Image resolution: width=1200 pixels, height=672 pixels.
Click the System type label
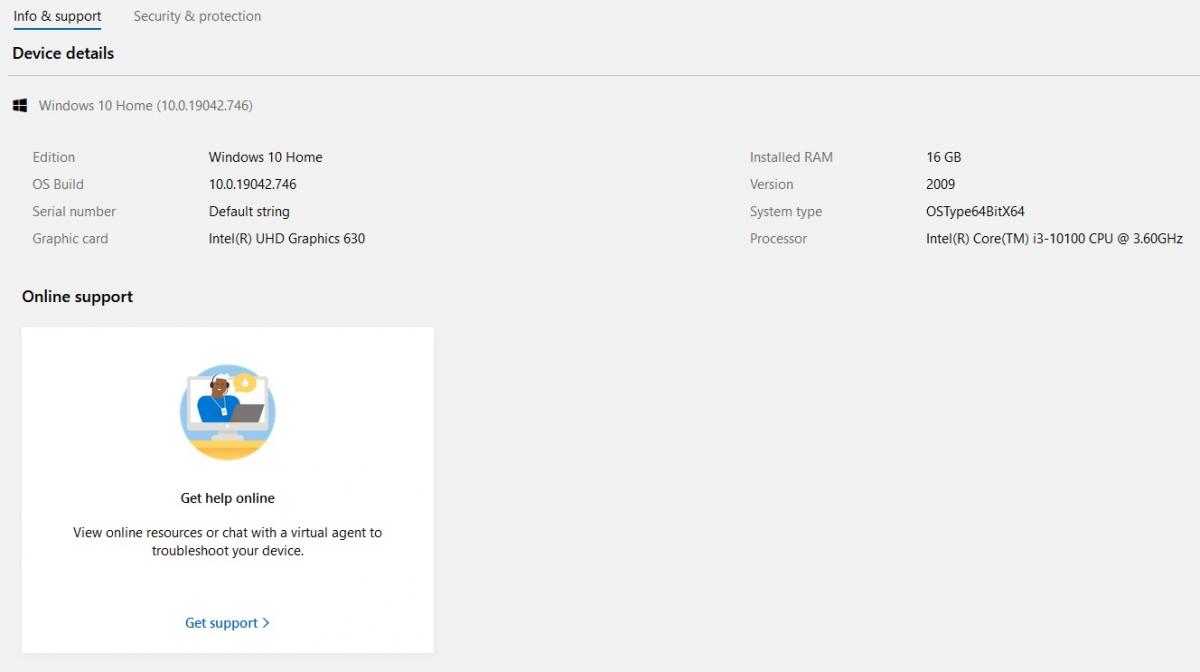786,211
